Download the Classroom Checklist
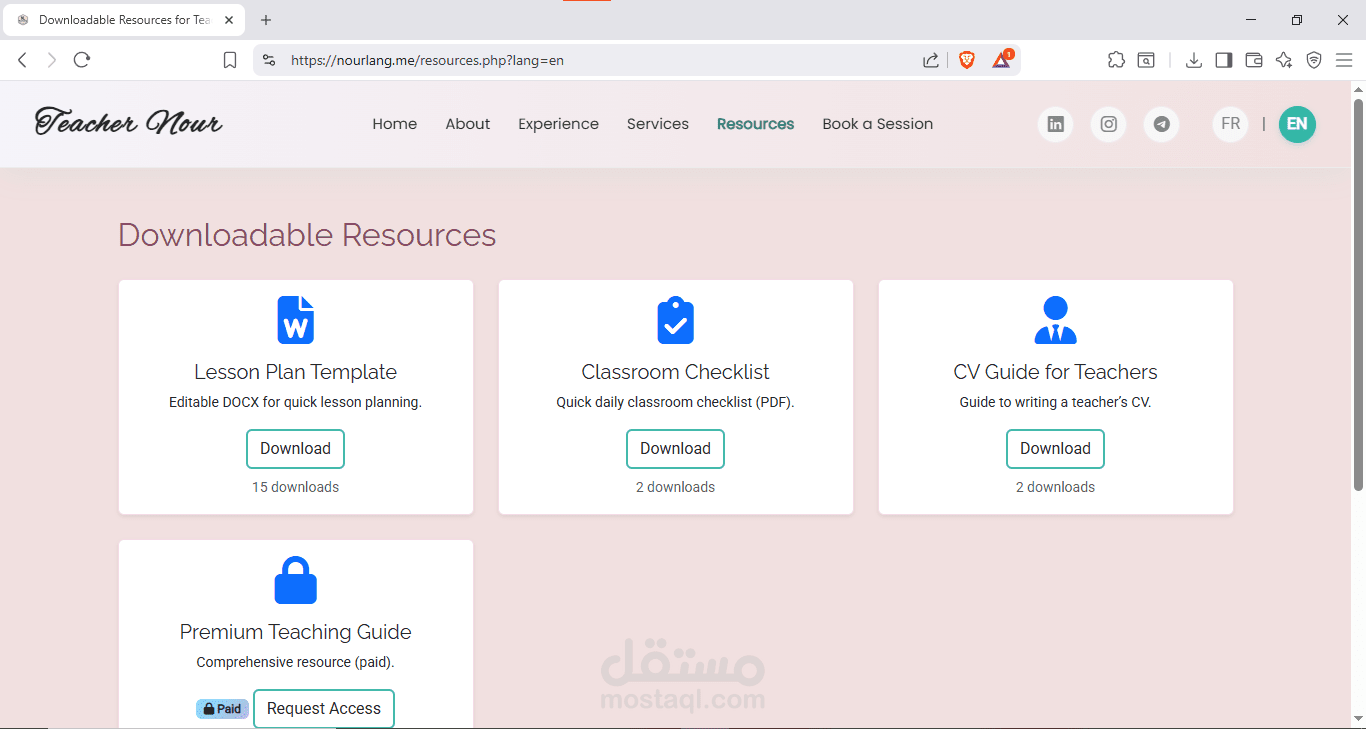 [x=675, y=449]
